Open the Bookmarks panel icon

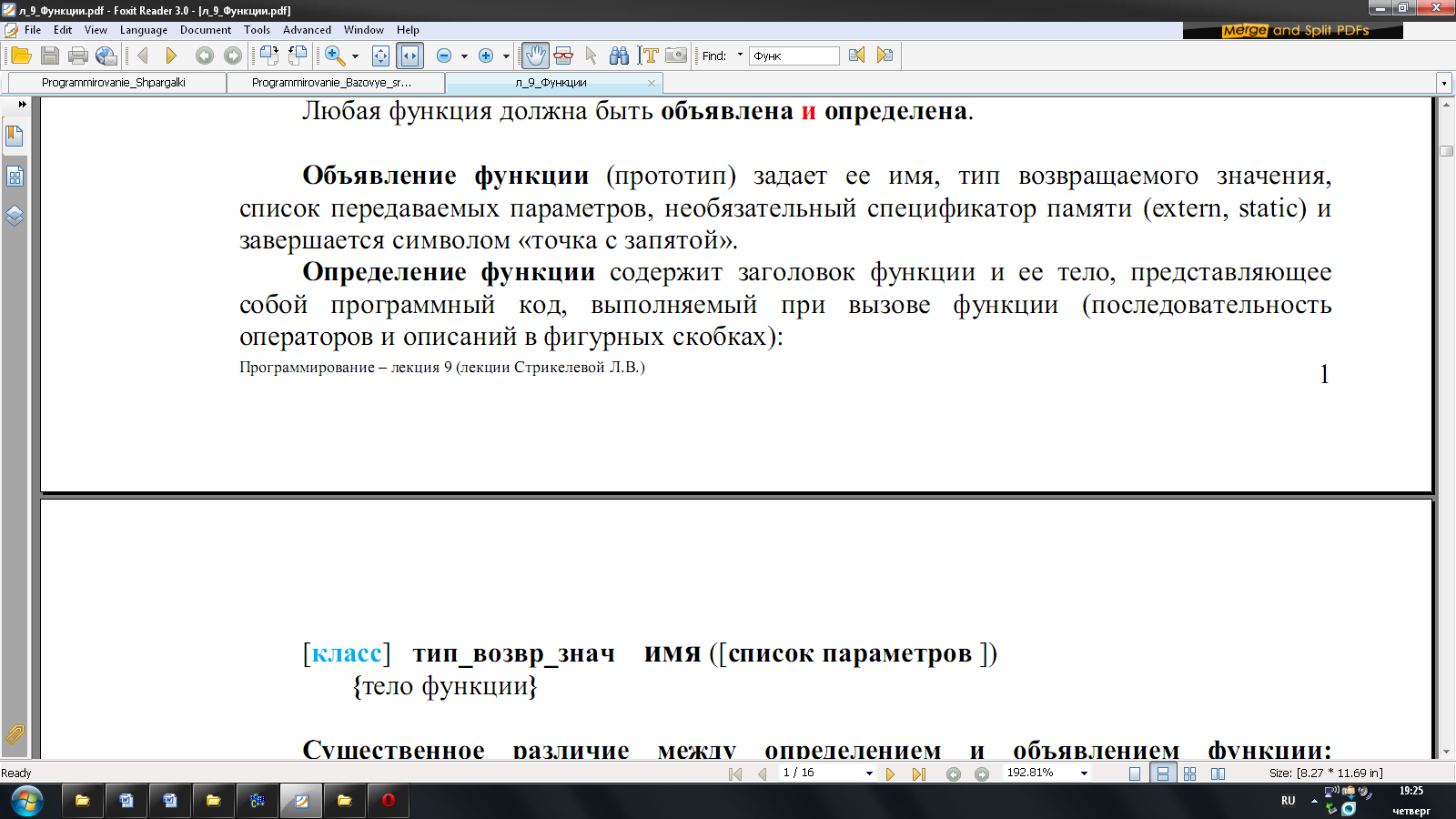point(15,136)
